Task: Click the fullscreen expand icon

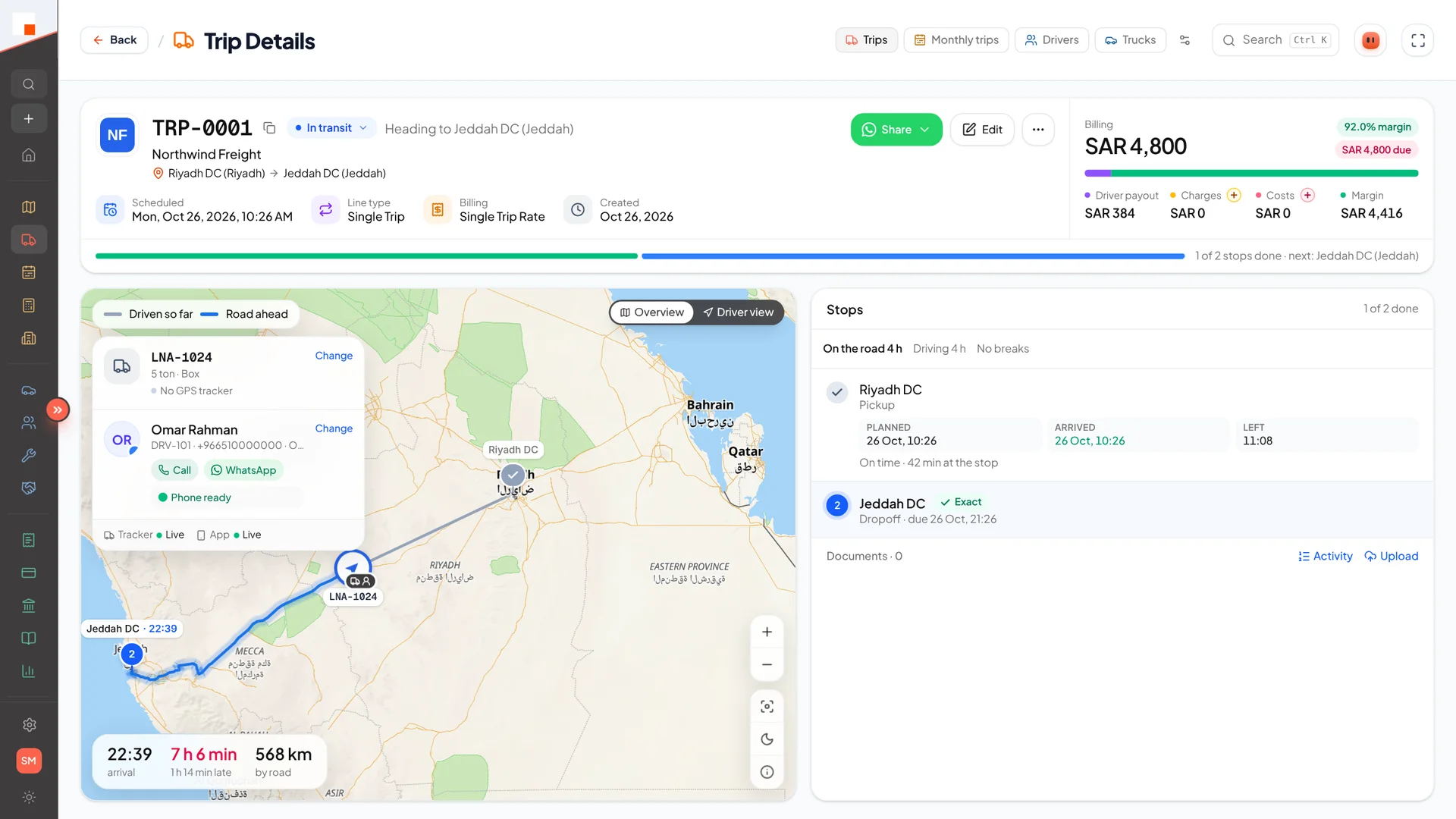Action: pos(1417,40)
